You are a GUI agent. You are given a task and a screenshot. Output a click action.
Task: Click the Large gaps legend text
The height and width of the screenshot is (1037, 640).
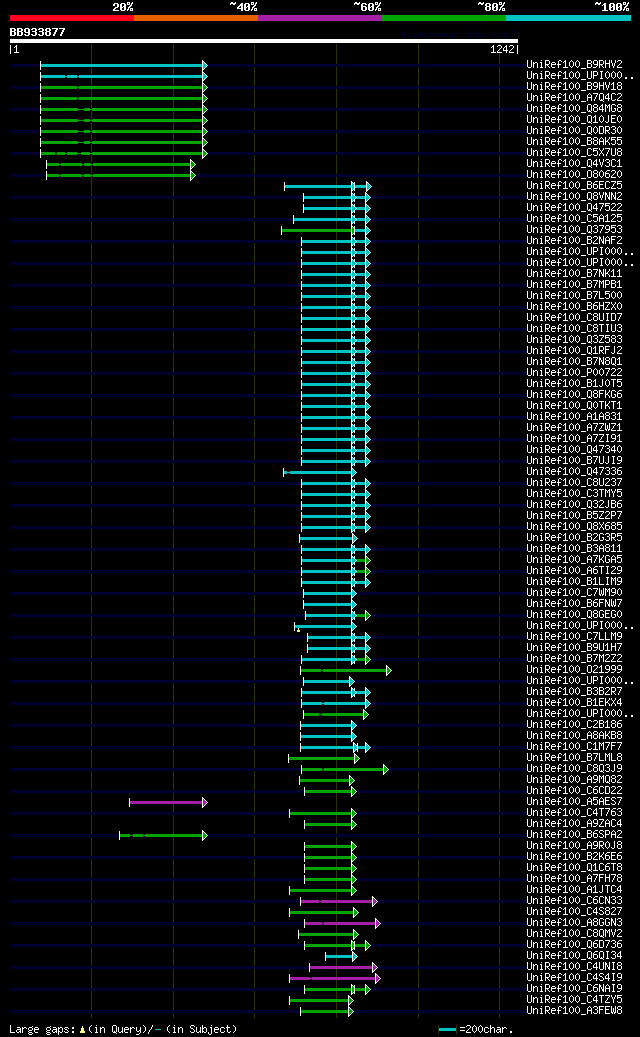tap(123, 1029)
